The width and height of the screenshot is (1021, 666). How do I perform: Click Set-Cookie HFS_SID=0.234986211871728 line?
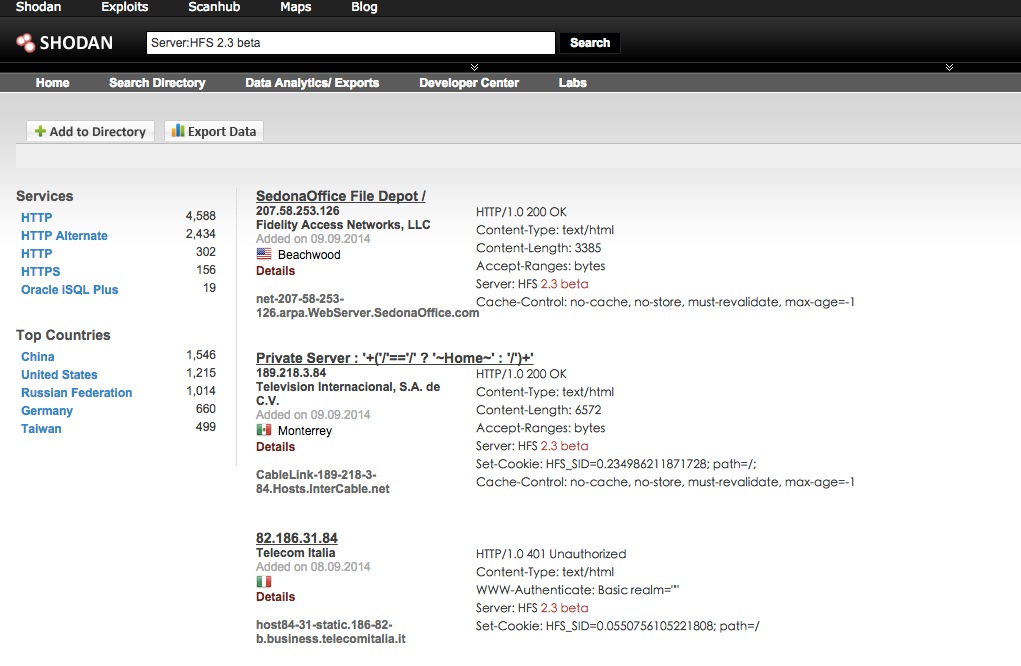[616, 464]
